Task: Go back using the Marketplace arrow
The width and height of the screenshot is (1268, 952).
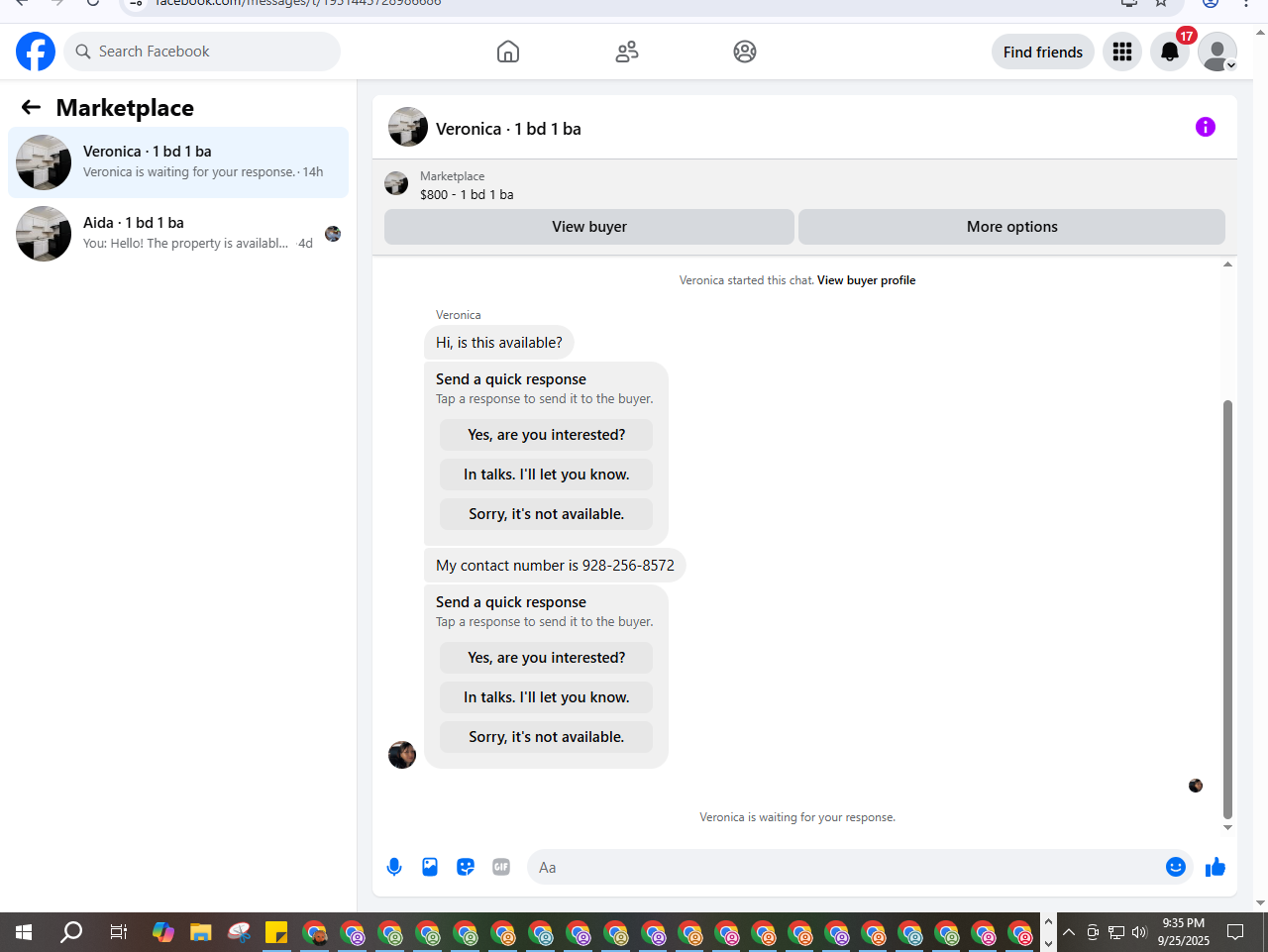Action: point(31,107)
